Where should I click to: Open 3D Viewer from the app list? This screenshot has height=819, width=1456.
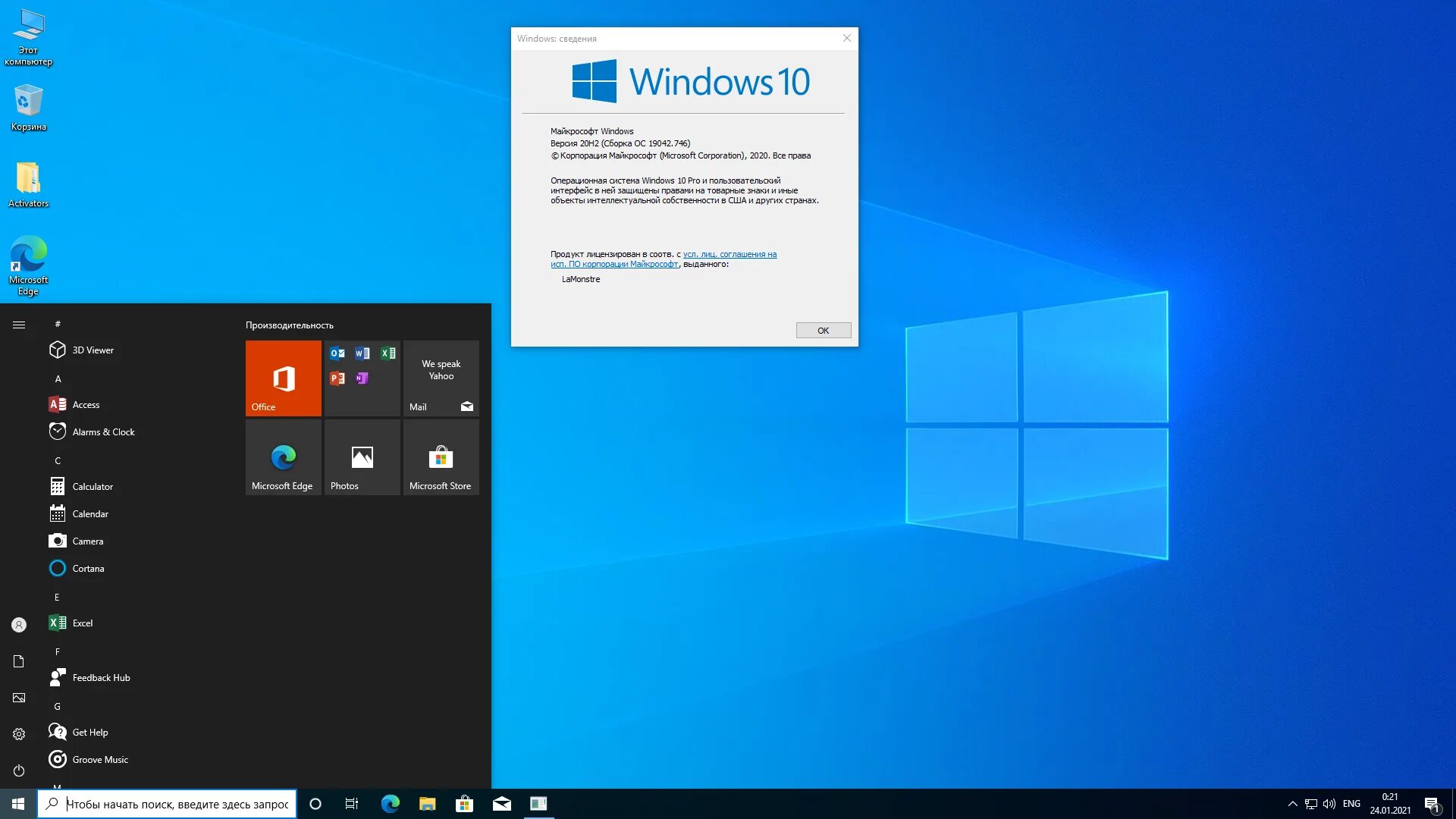click(93, 350)
